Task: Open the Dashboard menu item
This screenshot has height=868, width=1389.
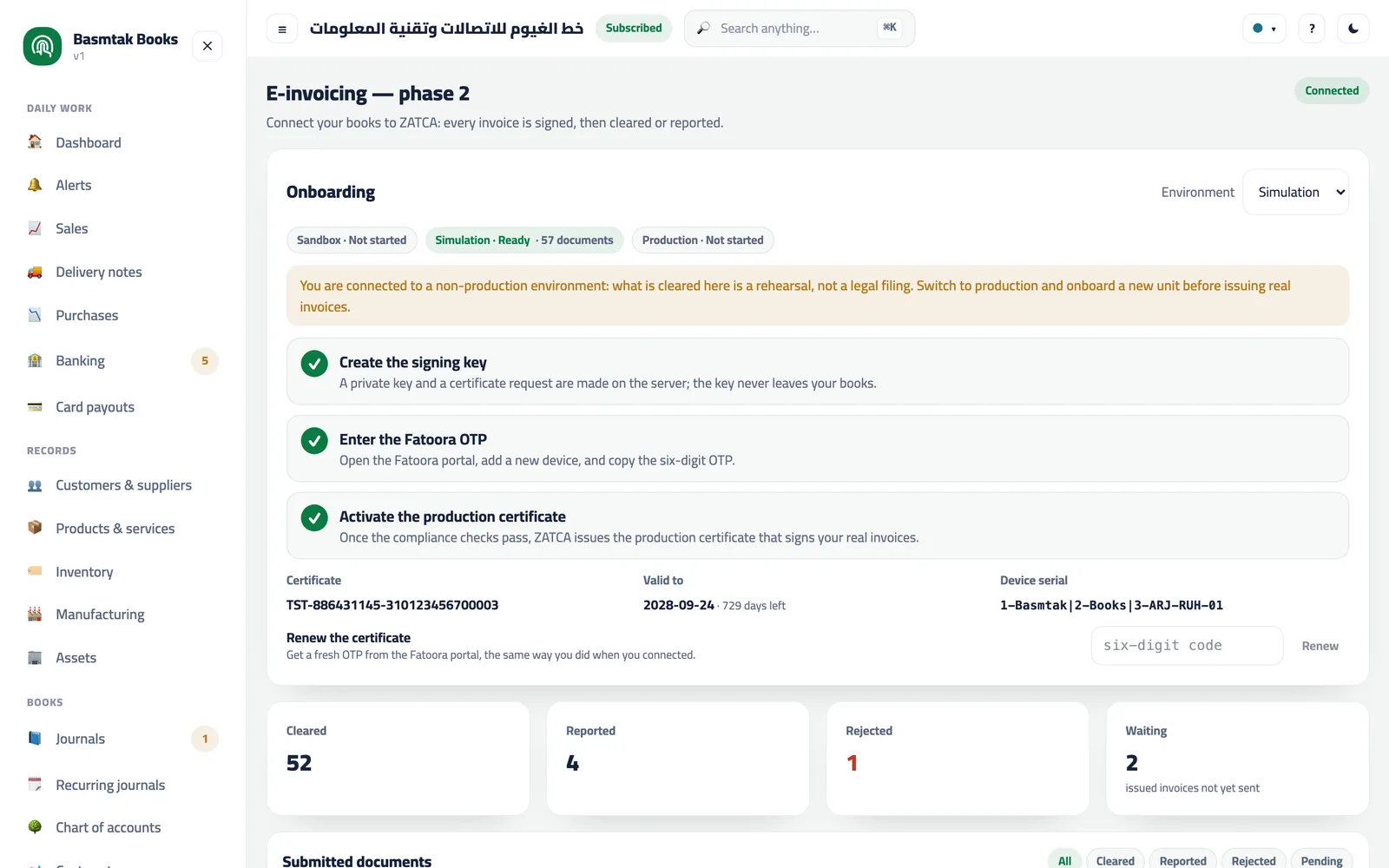Action: click(x=123, y=142)
